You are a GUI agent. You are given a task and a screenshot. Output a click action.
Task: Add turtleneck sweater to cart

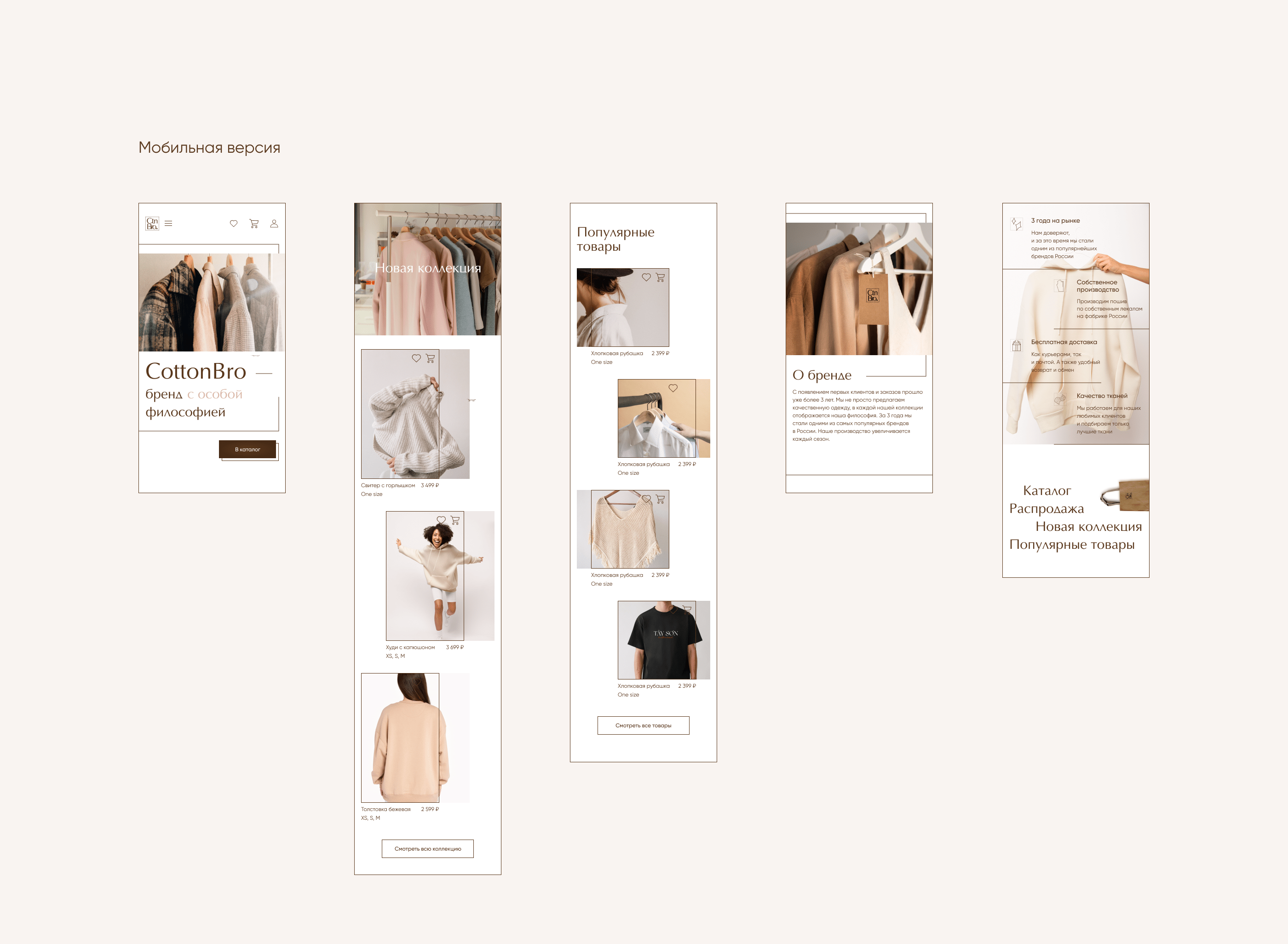pos(430,358)
